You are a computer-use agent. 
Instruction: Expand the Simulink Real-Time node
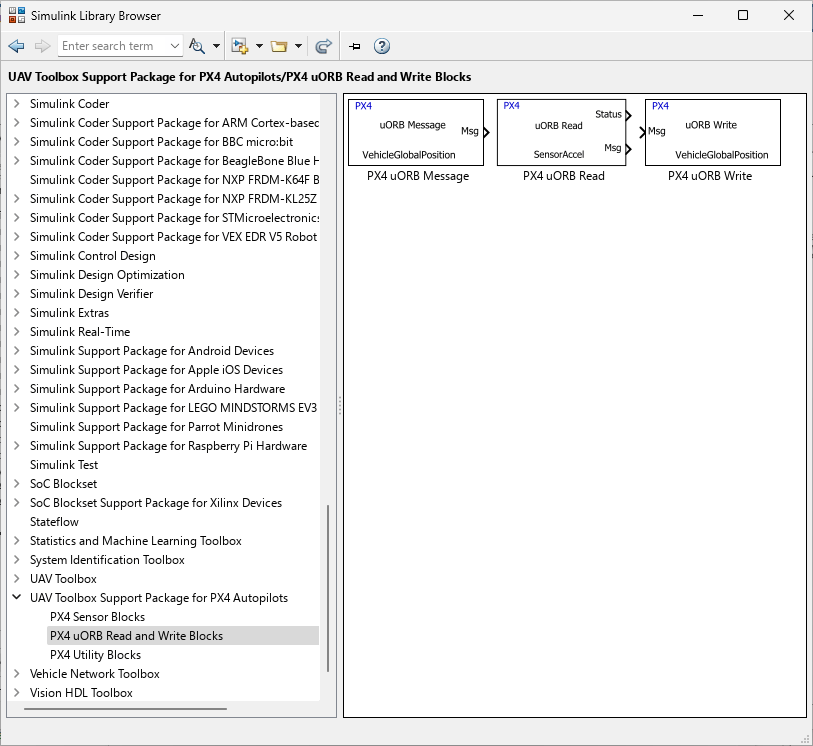(x=17, y=332)
